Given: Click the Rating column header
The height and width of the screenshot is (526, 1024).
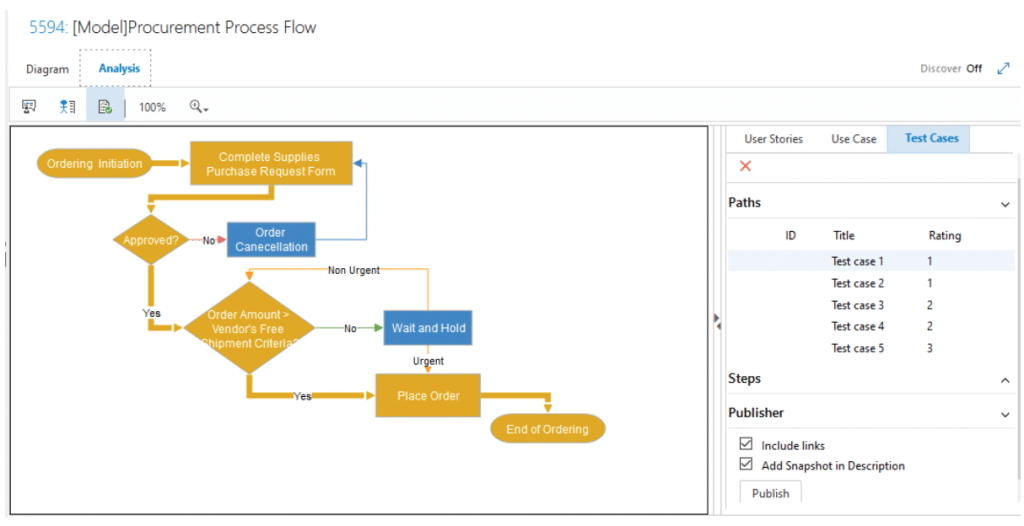Looking at the screenshot, I should [944, 235].
